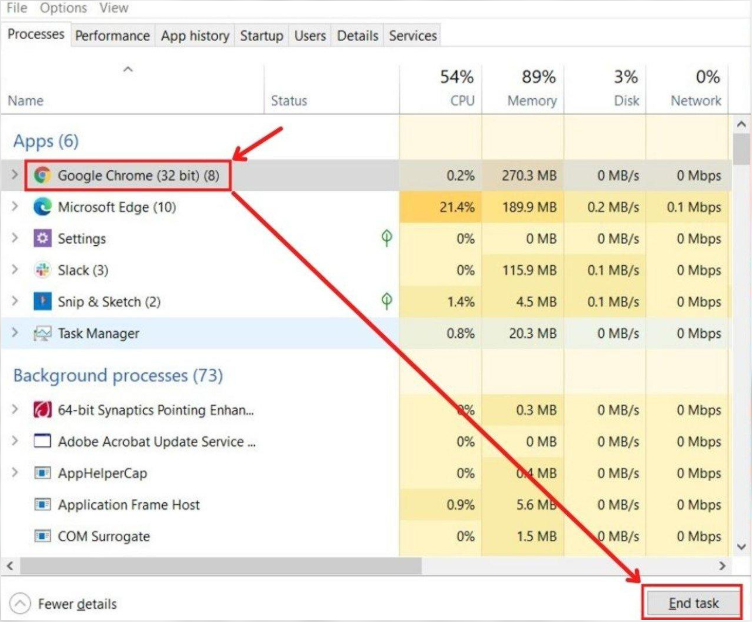752x622 pixels.
Task: Switch to the Performance tab
Action: (113, 36)
